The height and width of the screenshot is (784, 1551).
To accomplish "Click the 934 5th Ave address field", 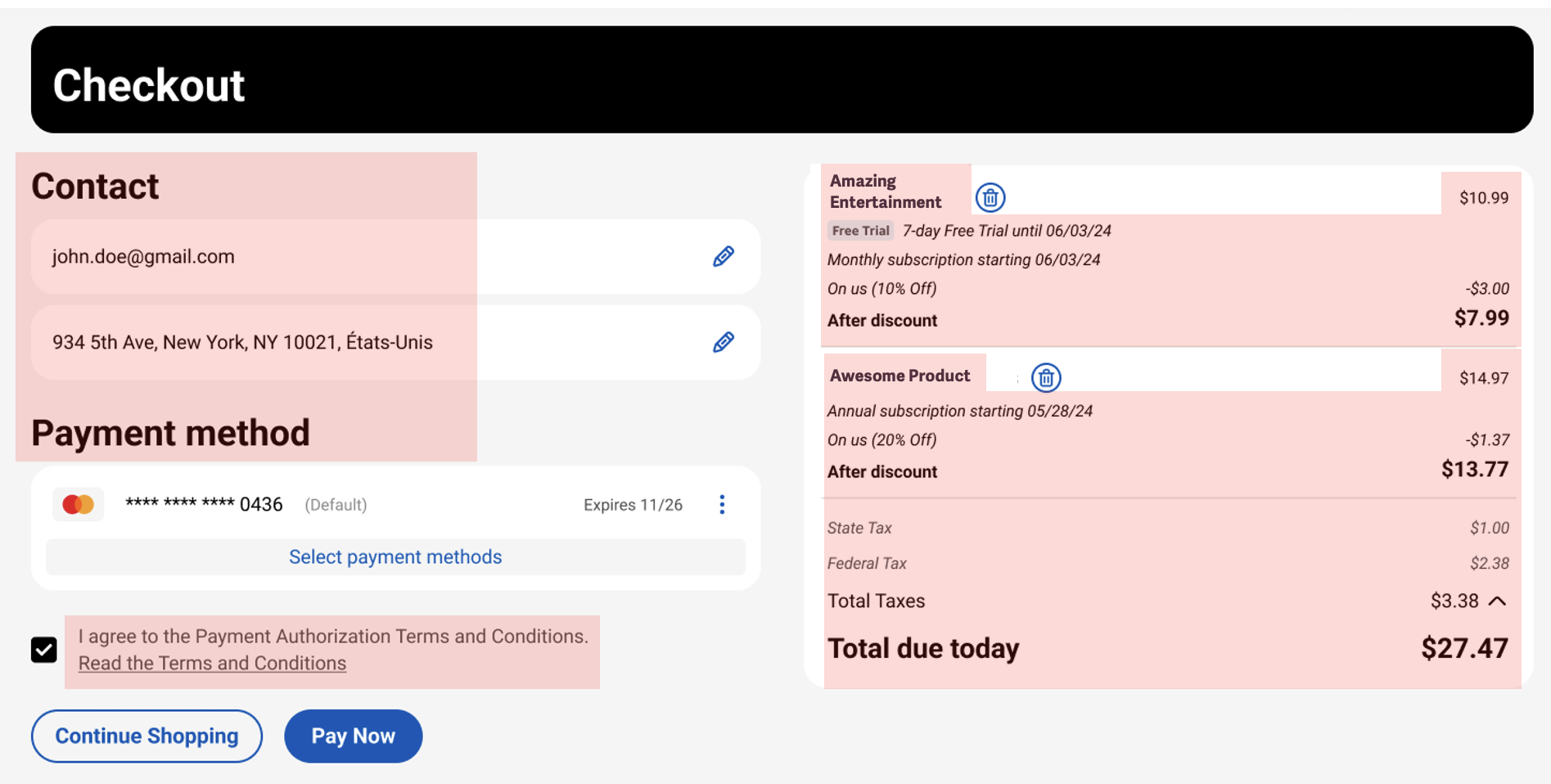I will point(395,342).
